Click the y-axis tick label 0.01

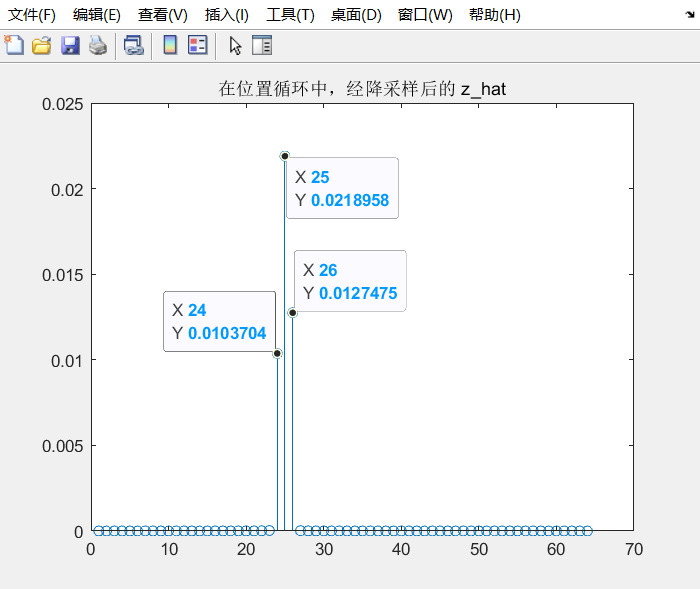coord(67,361)
